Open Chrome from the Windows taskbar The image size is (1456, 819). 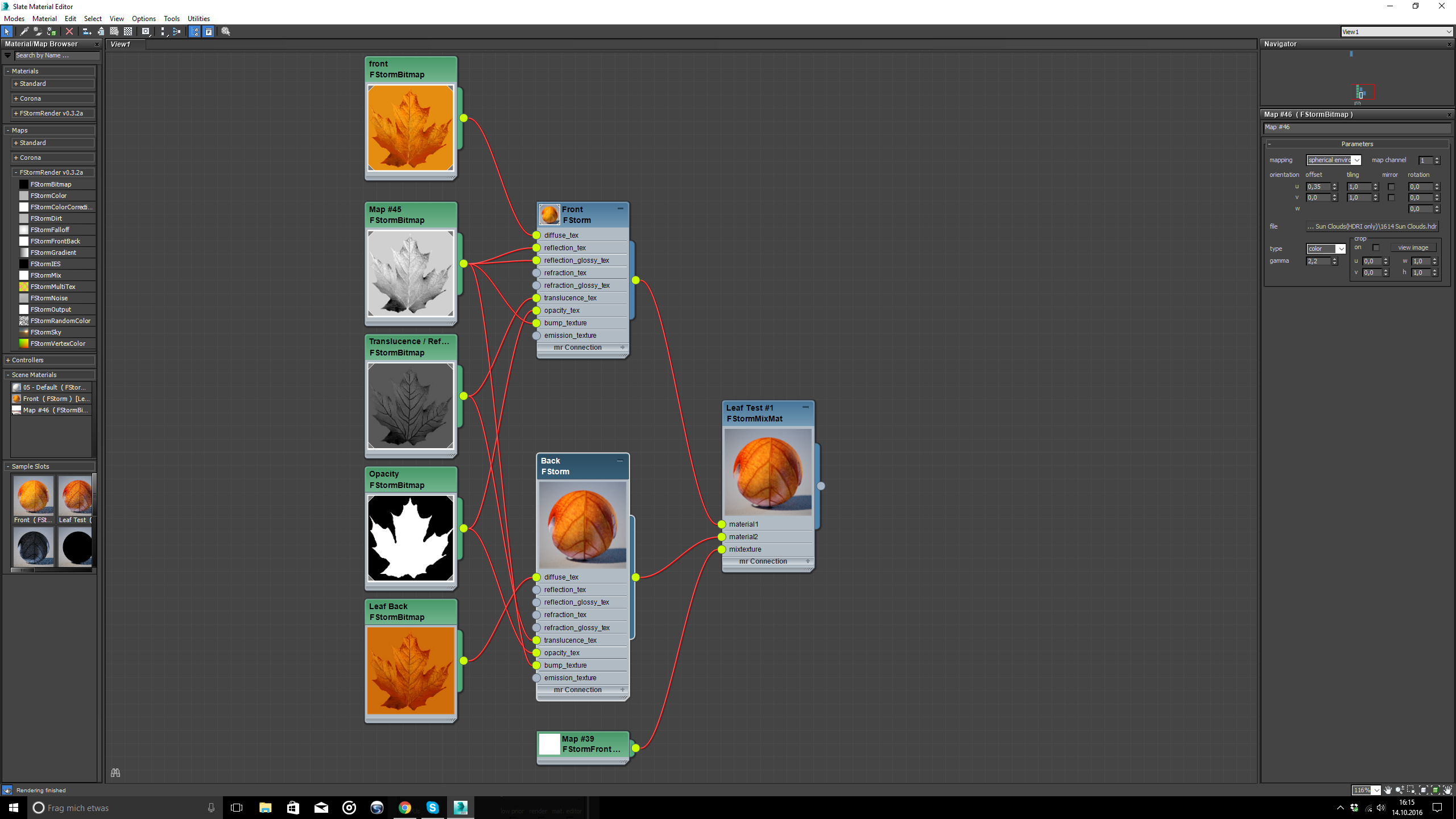pyautogui.click(x=405, y=808)
